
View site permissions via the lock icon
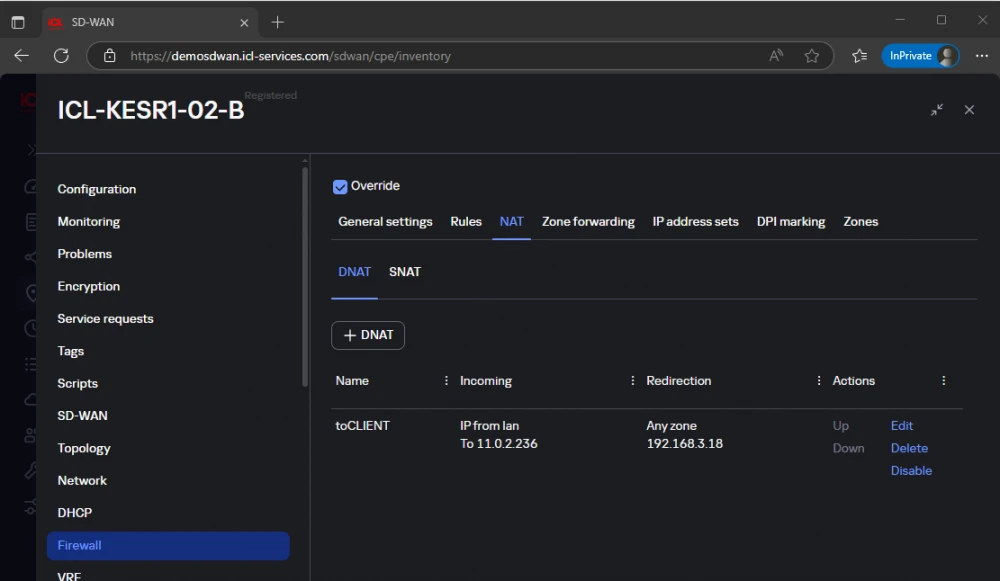110,56
